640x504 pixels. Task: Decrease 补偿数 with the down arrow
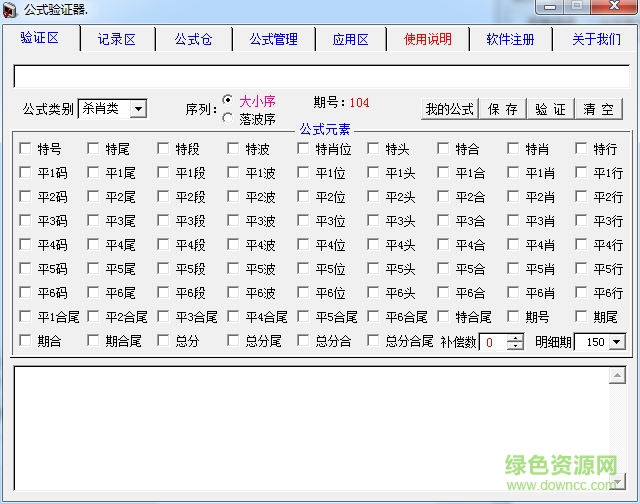[516, 346]
